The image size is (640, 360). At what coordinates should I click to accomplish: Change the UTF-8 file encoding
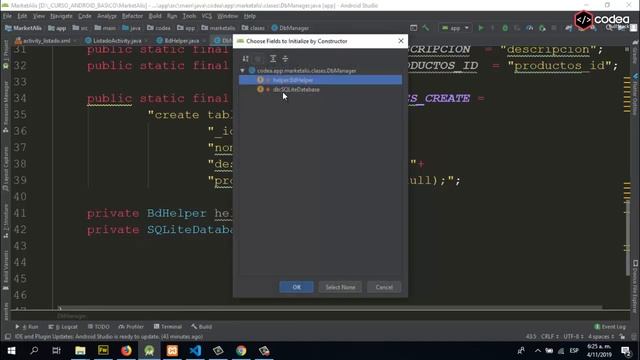[573, 337]
